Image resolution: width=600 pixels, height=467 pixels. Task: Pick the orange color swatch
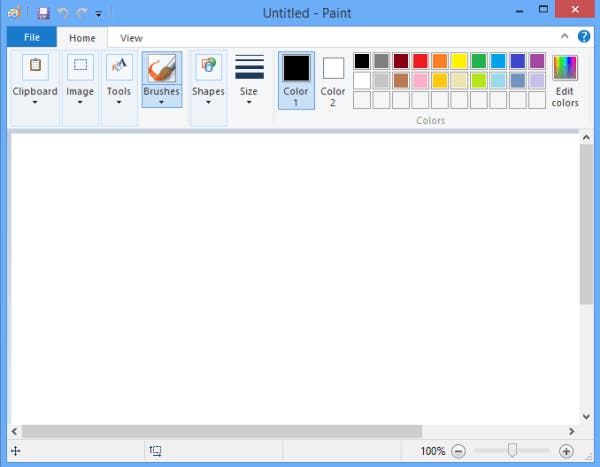440,61
